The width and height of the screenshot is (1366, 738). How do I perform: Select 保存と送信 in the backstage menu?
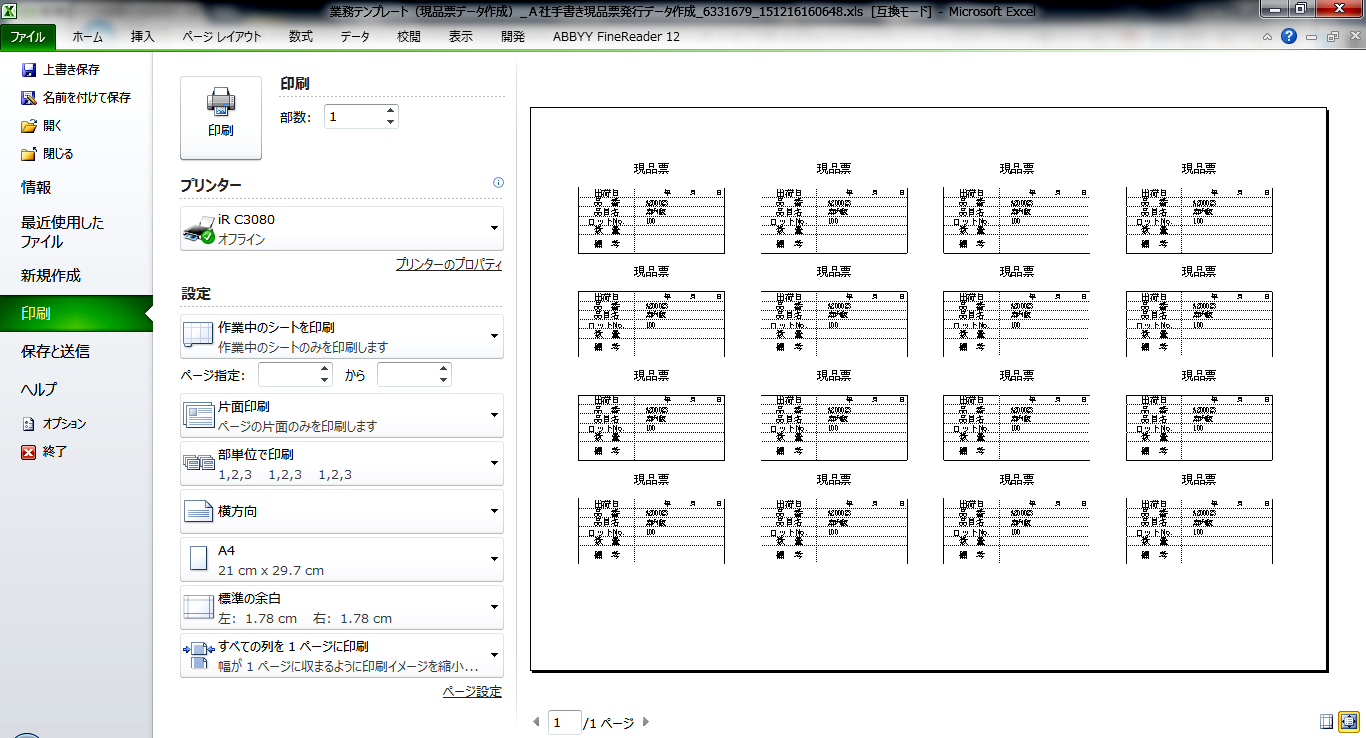tap(55, 351)
